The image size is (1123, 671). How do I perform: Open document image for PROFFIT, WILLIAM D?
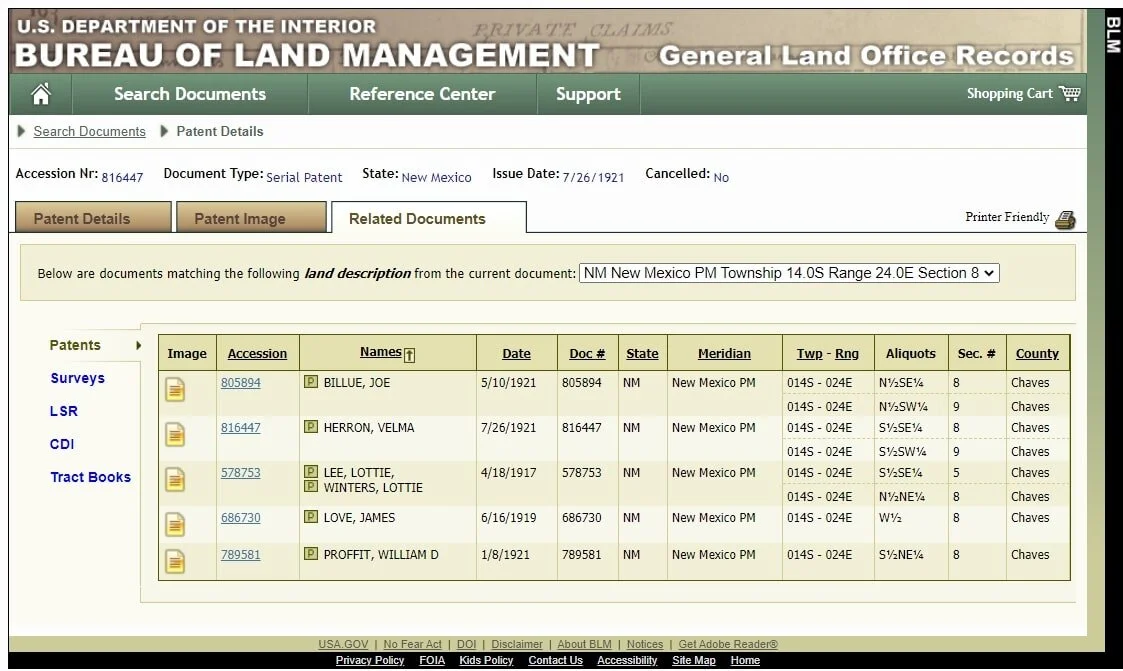point(175,561)
